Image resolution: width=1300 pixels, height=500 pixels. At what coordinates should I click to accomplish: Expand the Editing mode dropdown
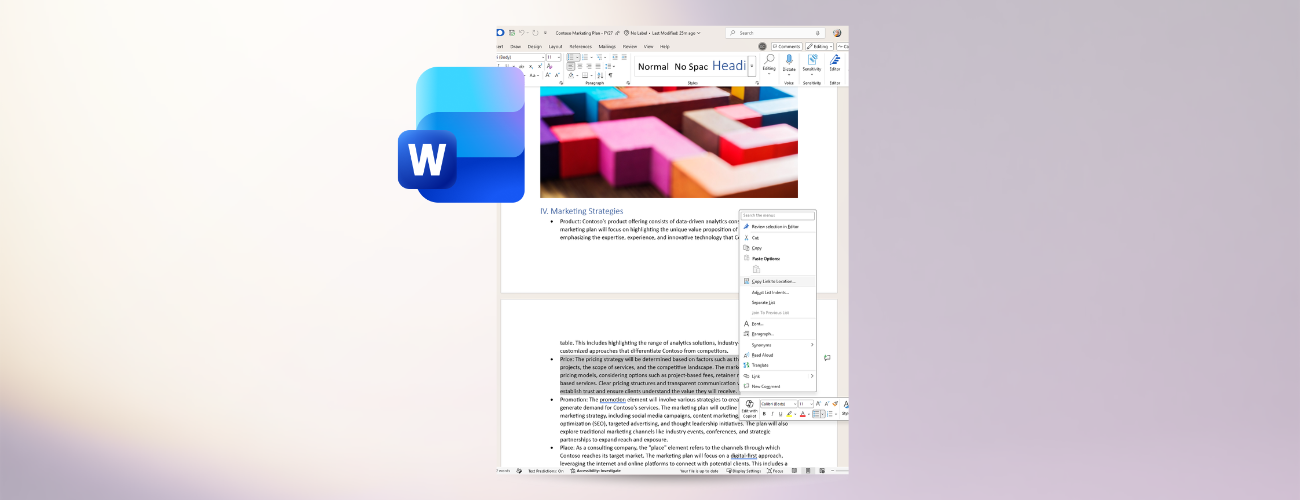(x=819, y=46)
